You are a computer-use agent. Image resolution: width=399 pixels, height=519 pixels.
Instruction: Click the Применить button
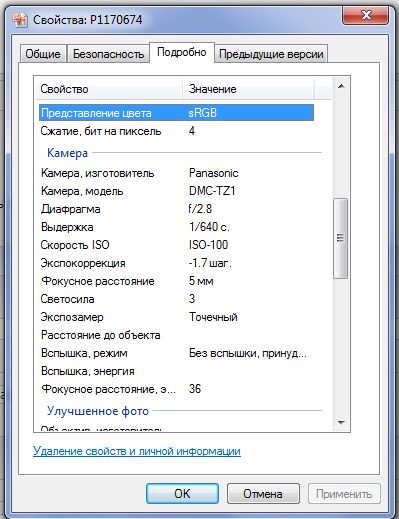[x=344, y=494]
